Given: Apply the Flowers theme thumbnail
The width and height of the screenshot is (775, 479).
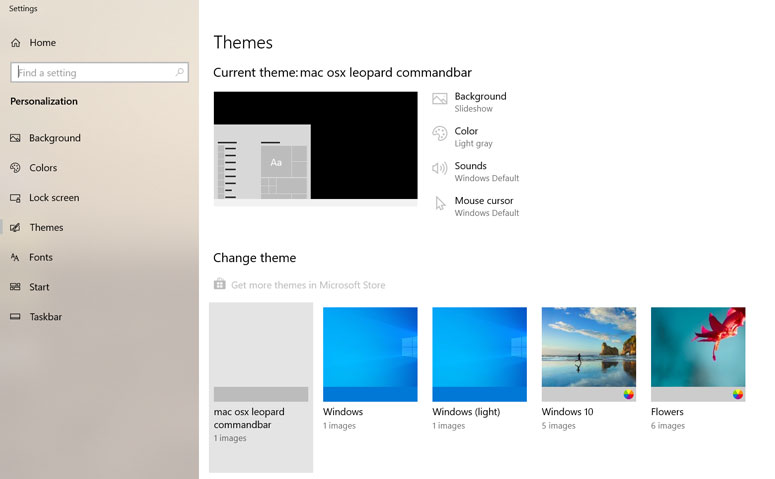Looking at the screenshot, I should point(698,354).
